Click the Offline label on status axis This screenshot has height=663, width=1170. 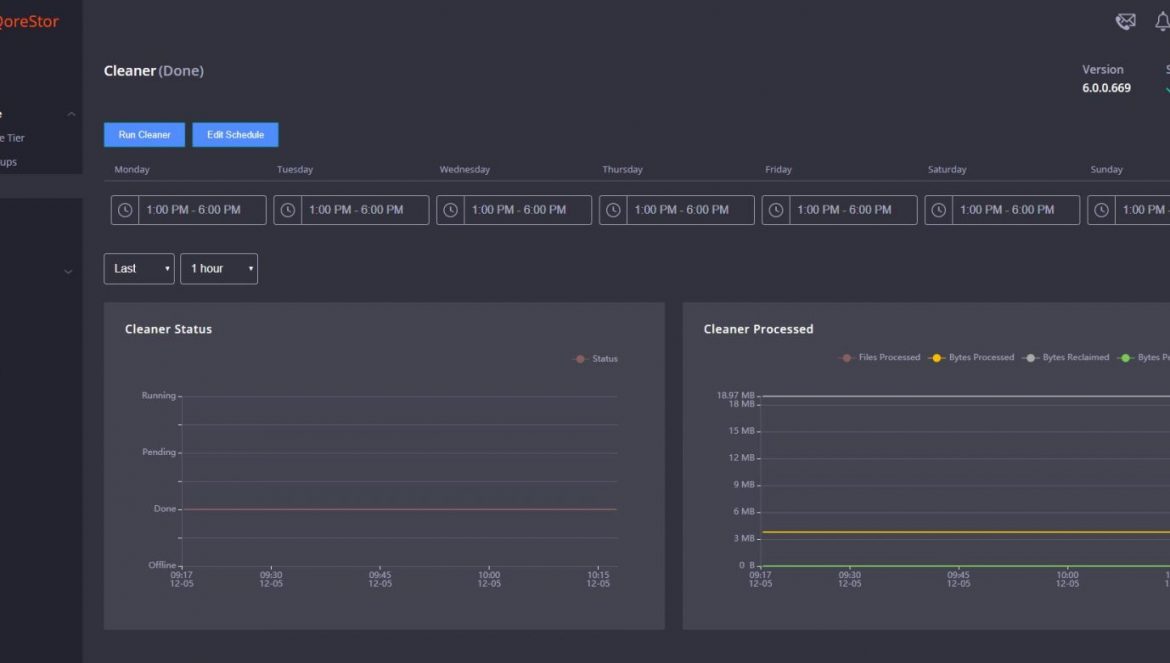pyautogui.click(x=162, y=565)
